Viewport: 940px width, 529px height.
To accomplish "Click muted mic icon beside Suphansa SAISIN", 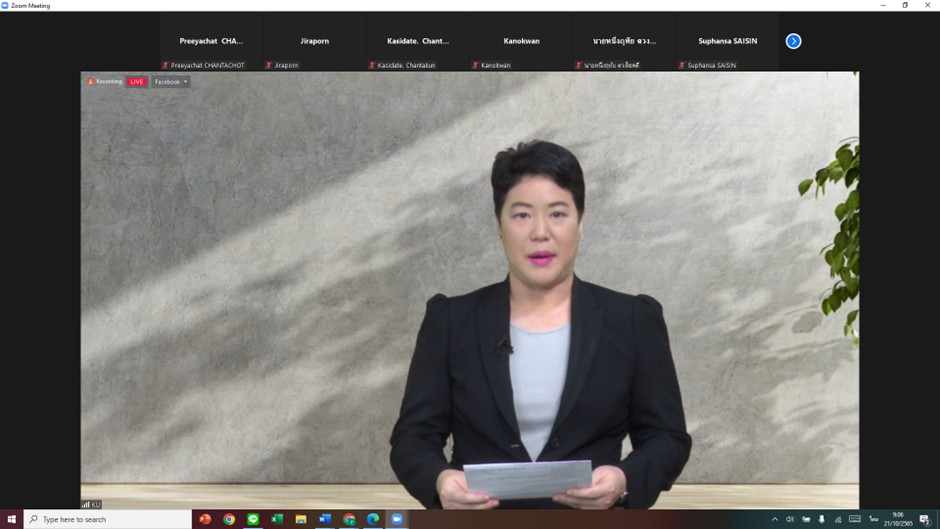I will (681, 65).
